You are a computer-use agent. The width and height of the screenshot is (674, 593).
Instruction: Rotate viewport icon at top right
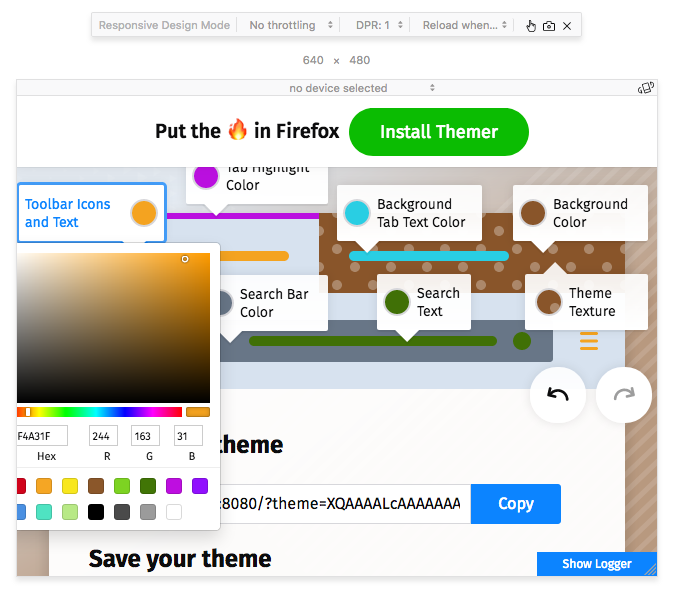click(x=646, y=88)
